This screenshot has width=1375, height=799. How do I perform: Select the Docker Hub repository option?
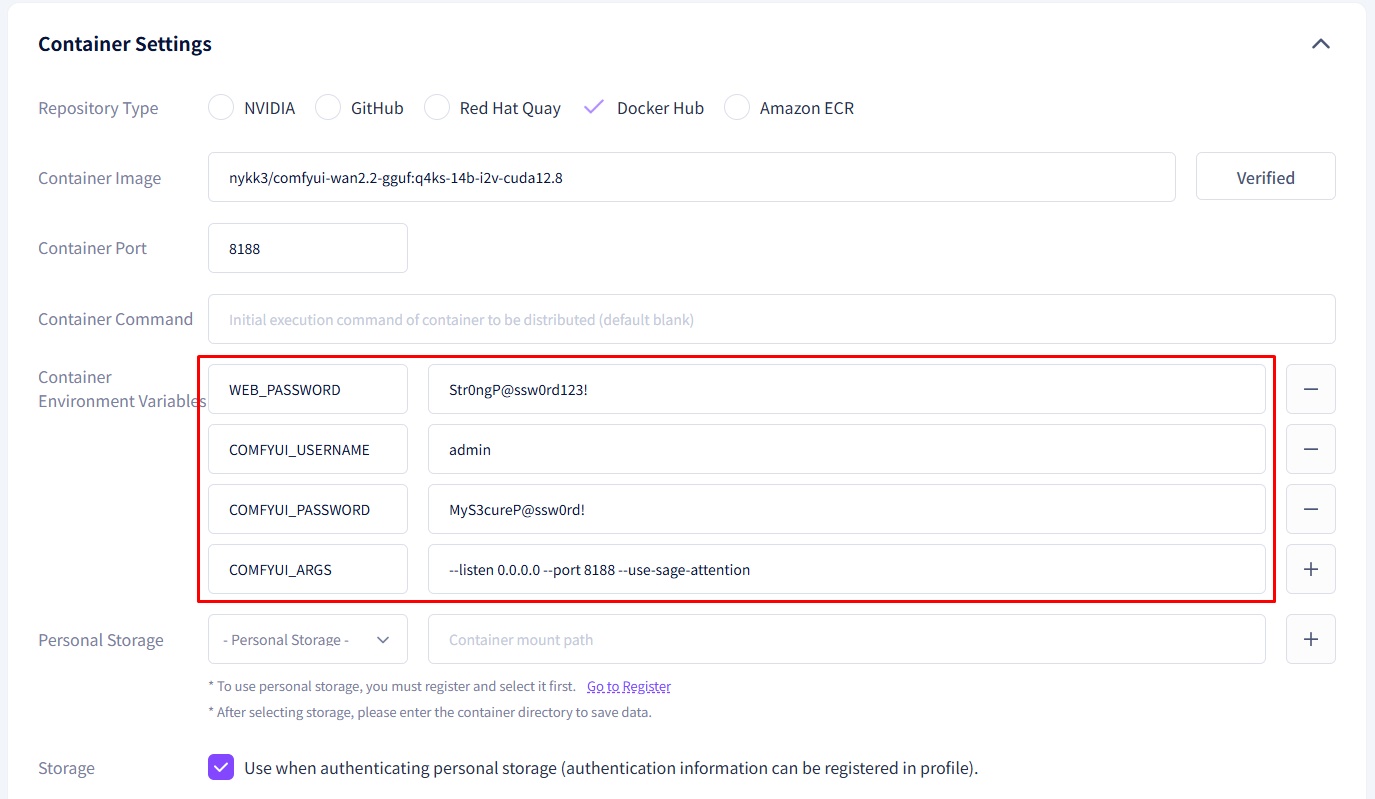[594, 108]
